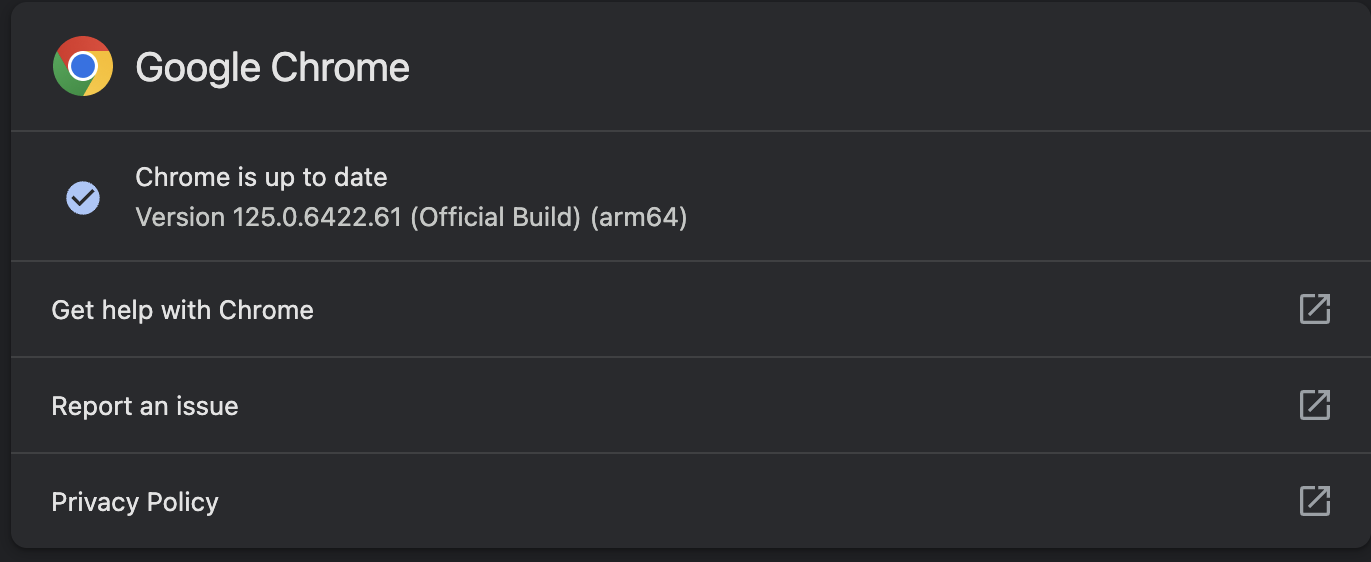Open the Privacy Policy link
Image resolution: width=1371 pixels, height=562 pixels.
tap(135, 502)
